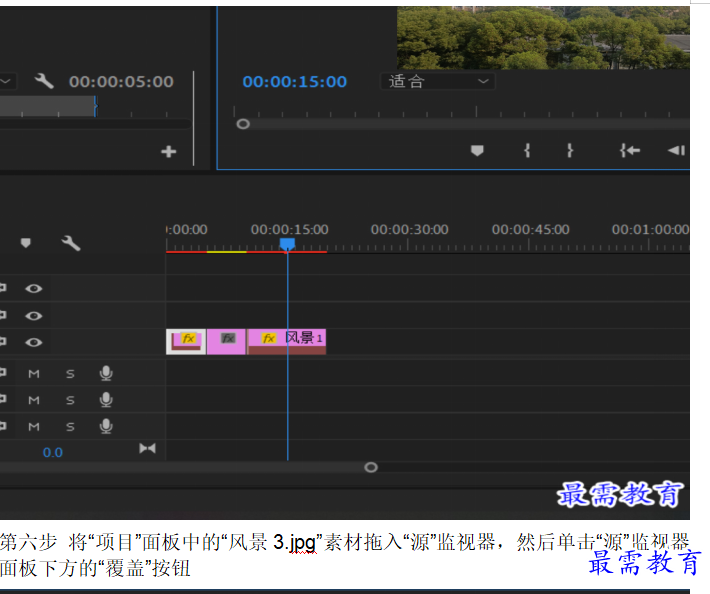The height and width of the screenshot is (594, 710).
Task: Go to In point button
Action: (x=630, y=150)
